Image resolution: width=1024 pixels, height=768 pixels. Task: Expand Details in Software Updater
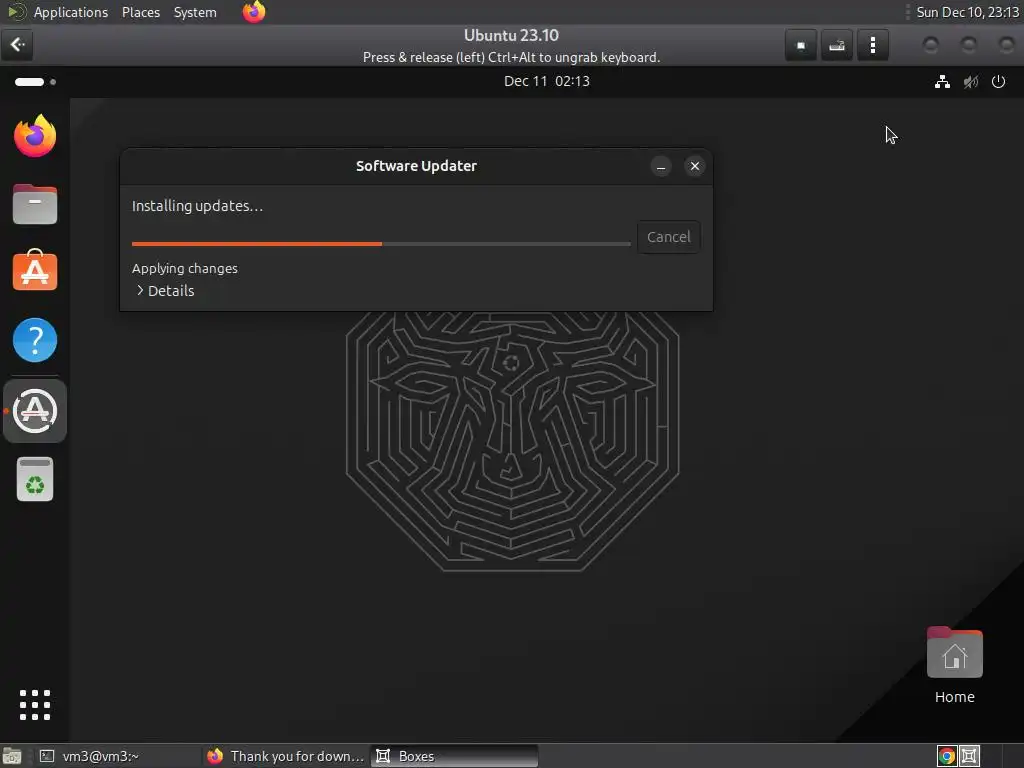coord(165,291)
